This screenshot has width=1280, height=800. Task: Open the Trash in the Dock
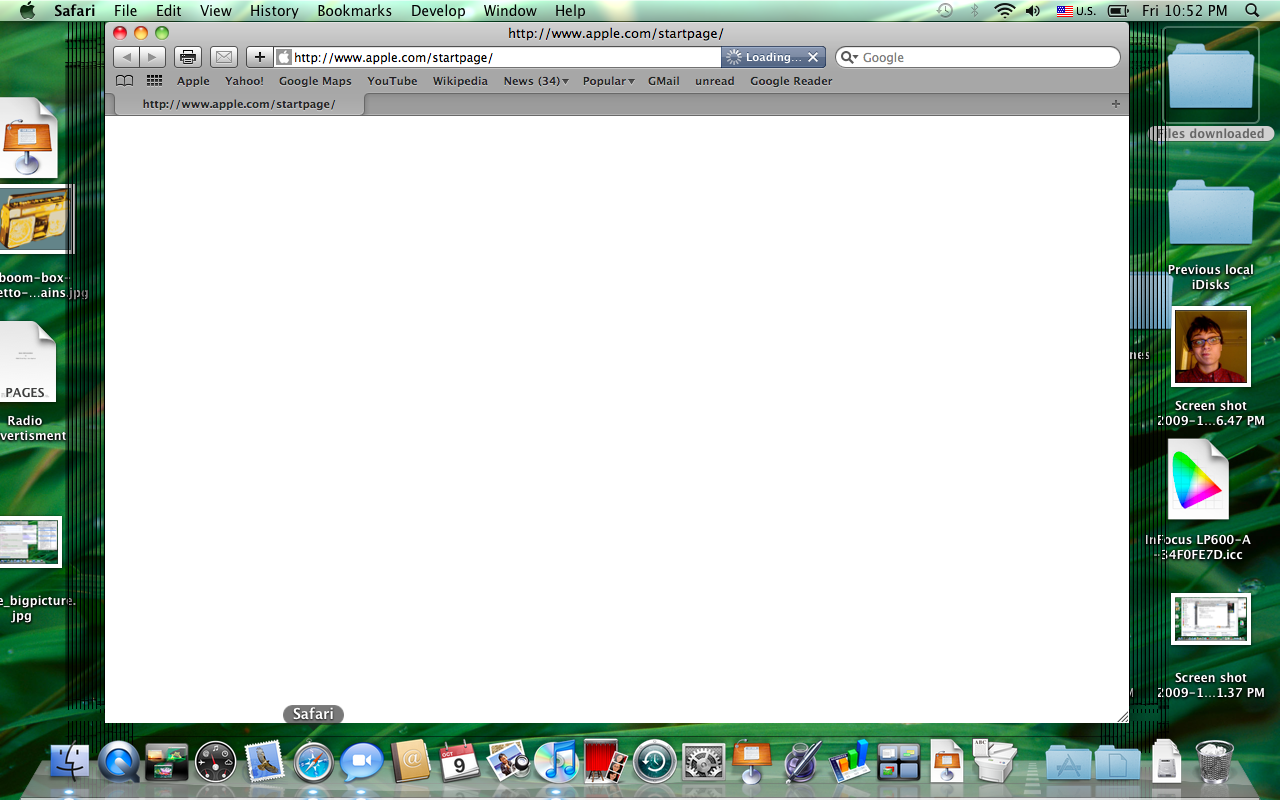tap(1214, 763)
